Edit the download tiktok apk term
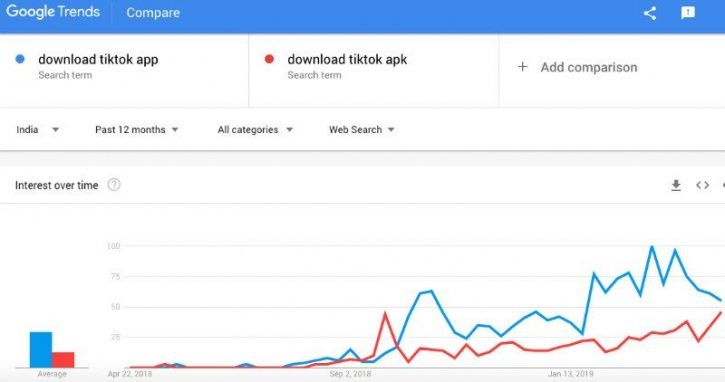This screenshot has height=382, width=725. click(347, 60)
